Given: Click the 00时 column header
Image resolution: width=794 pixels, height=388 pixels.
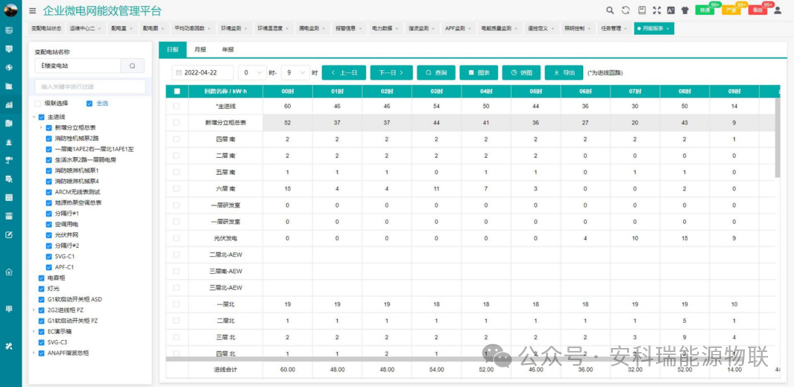Looking at the screenshot, I should tap(287, 91).
